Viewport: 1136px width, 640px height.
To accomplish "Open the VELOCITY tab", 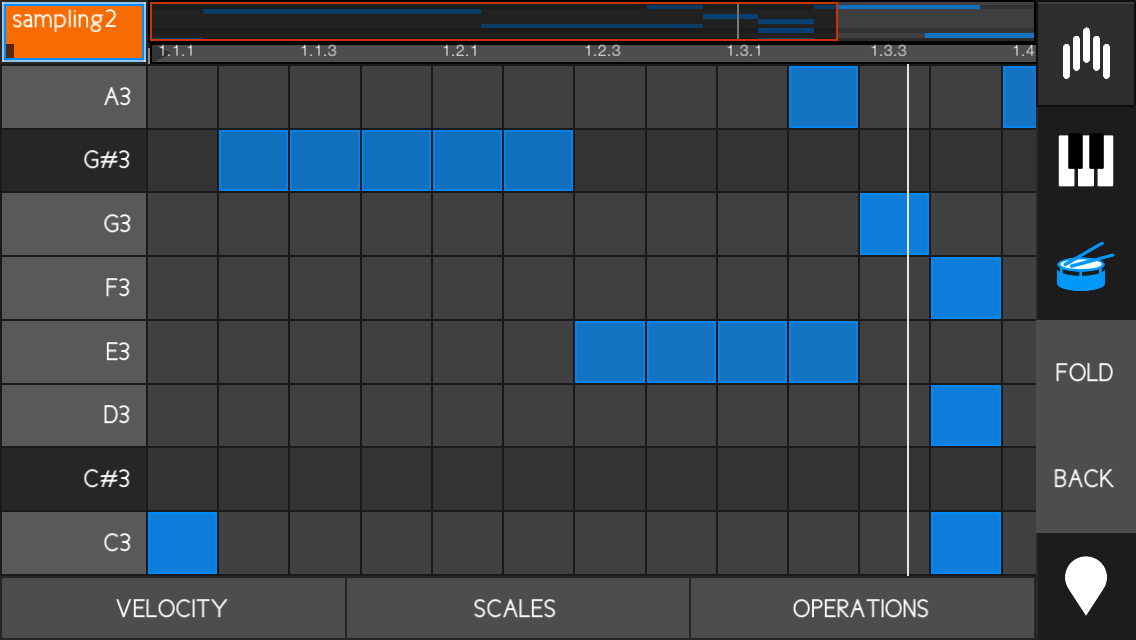I will coord(172,608).
